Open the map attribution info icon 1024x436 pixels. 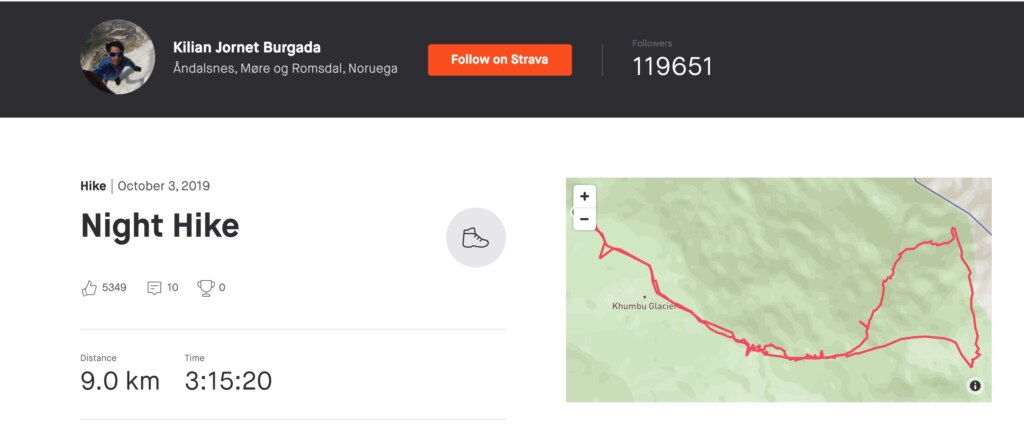pyautogui.click(x=975, y=386)
